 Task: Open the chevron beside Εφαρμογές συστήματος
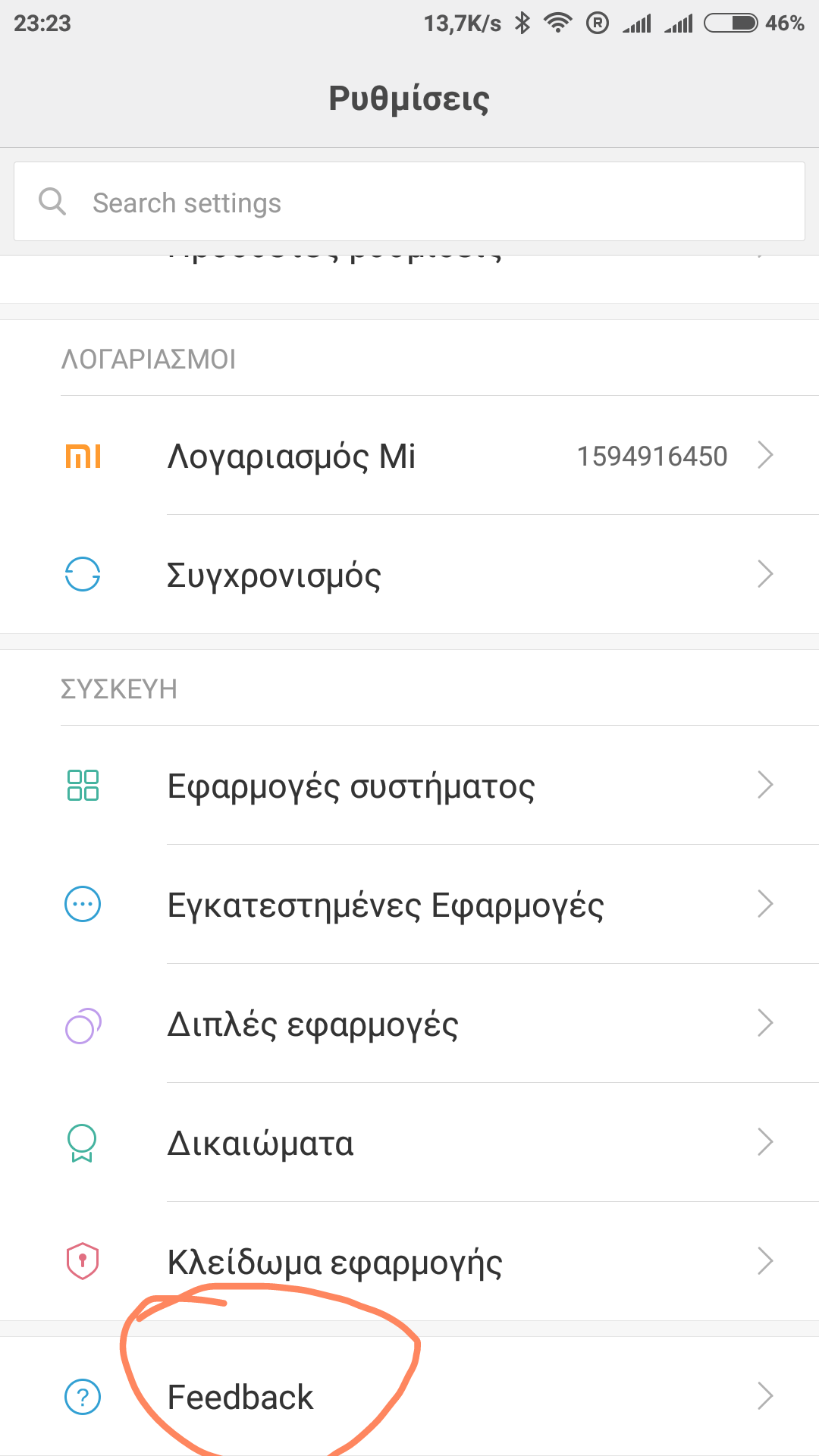pos(765,786)
